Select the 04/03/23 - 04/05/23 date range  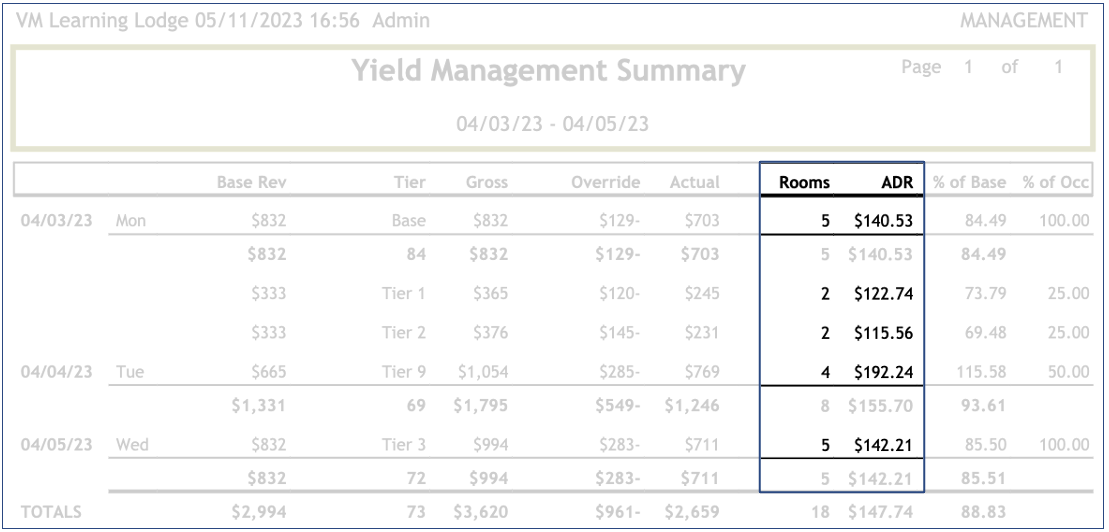point(553,124)
